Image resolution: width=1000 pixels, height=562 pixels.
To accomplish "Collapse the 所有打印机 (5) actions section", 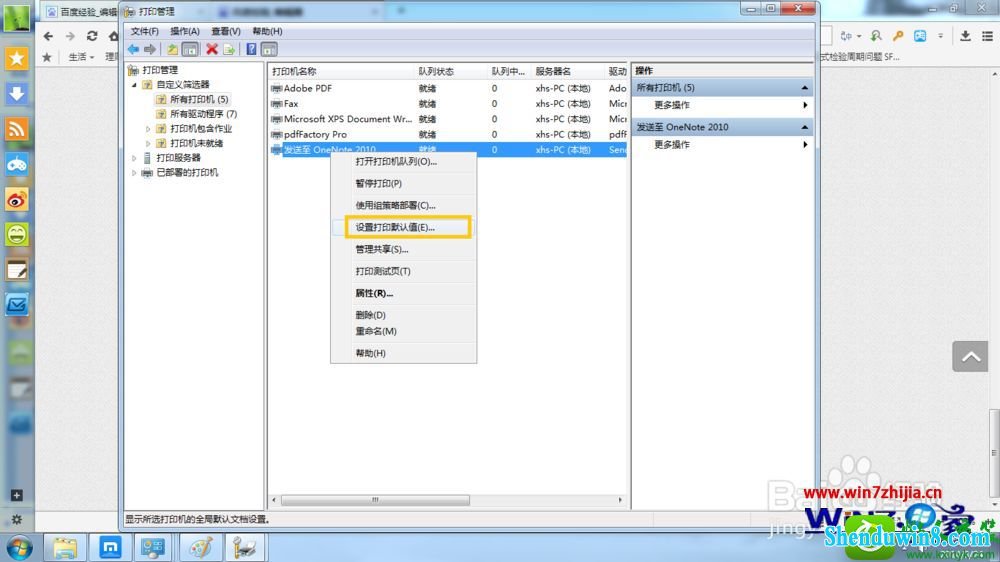I will click(805, 87).
